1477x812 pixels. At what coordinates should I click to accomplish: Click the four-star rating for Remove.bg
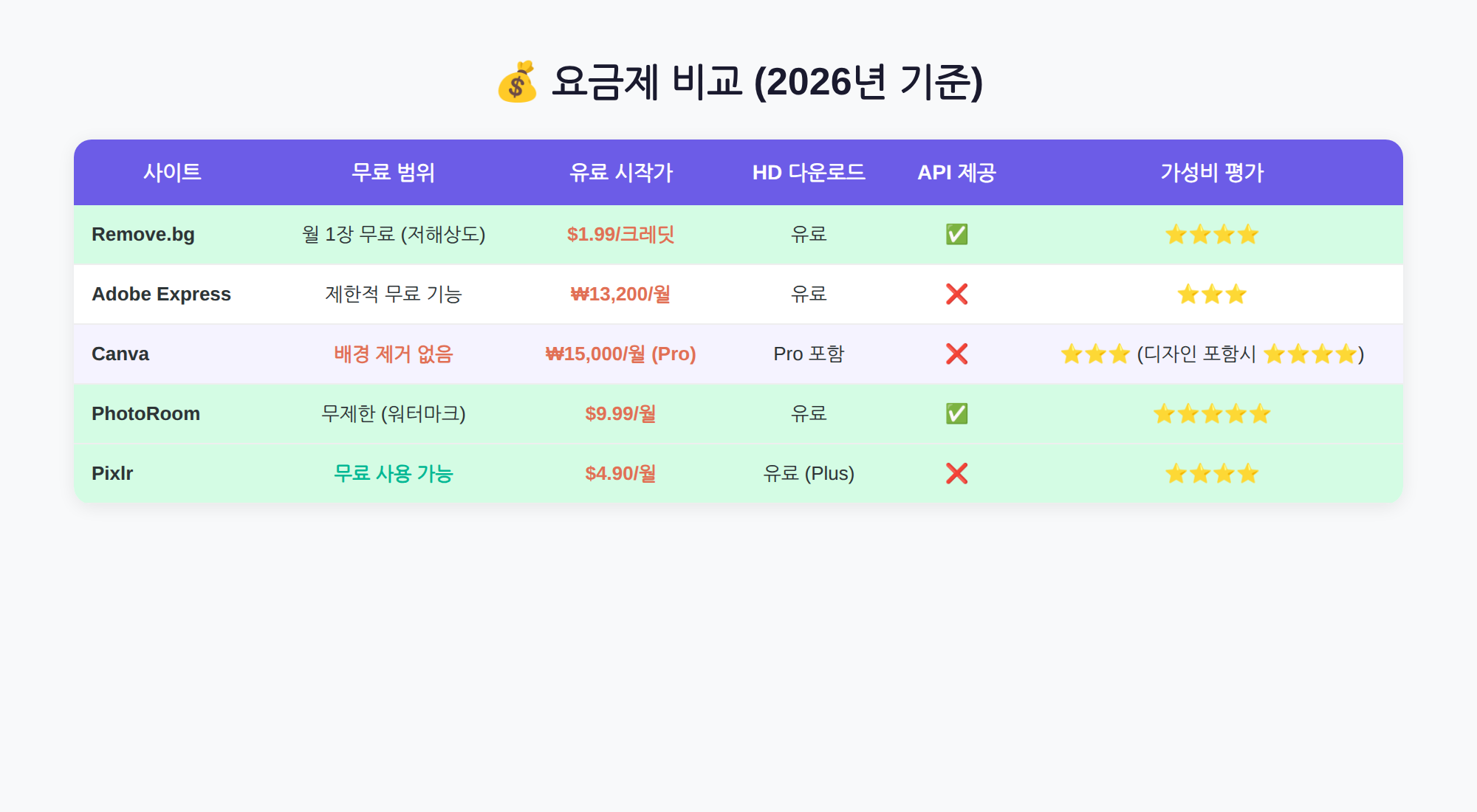[1212, 234]
